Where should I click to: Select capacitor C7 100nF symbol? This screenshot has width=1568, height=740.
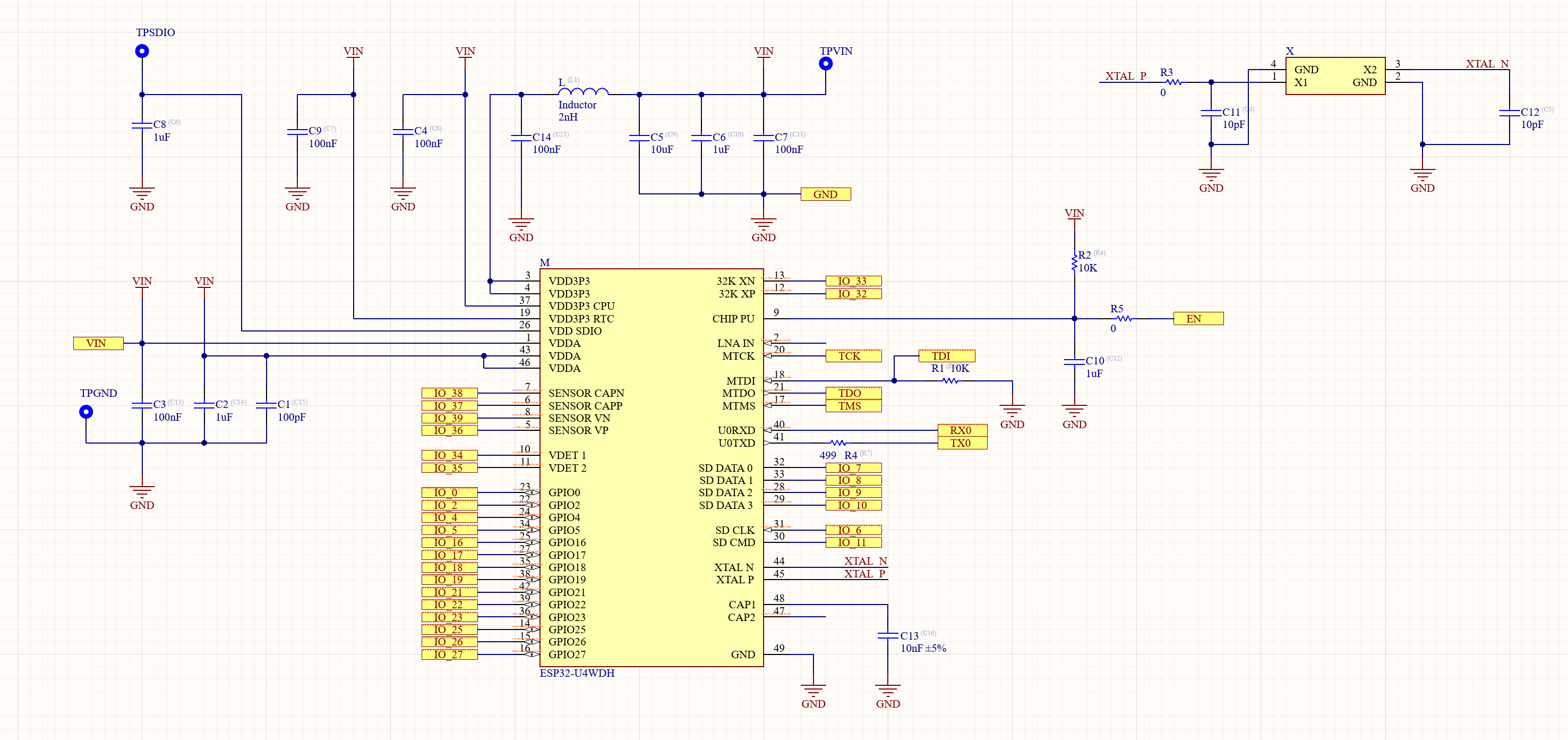(x=764, y=138)
